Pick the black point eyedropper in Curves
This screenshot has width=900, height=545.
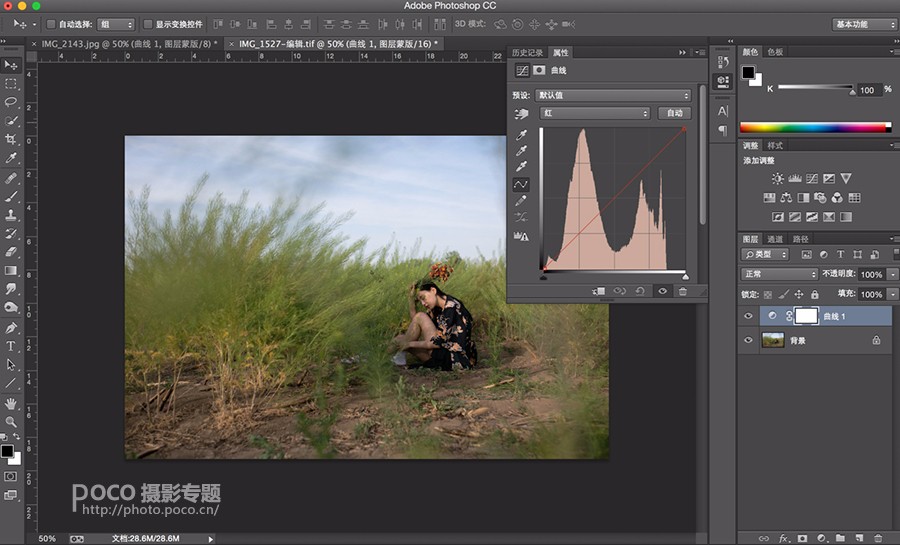tap(521, 135)
